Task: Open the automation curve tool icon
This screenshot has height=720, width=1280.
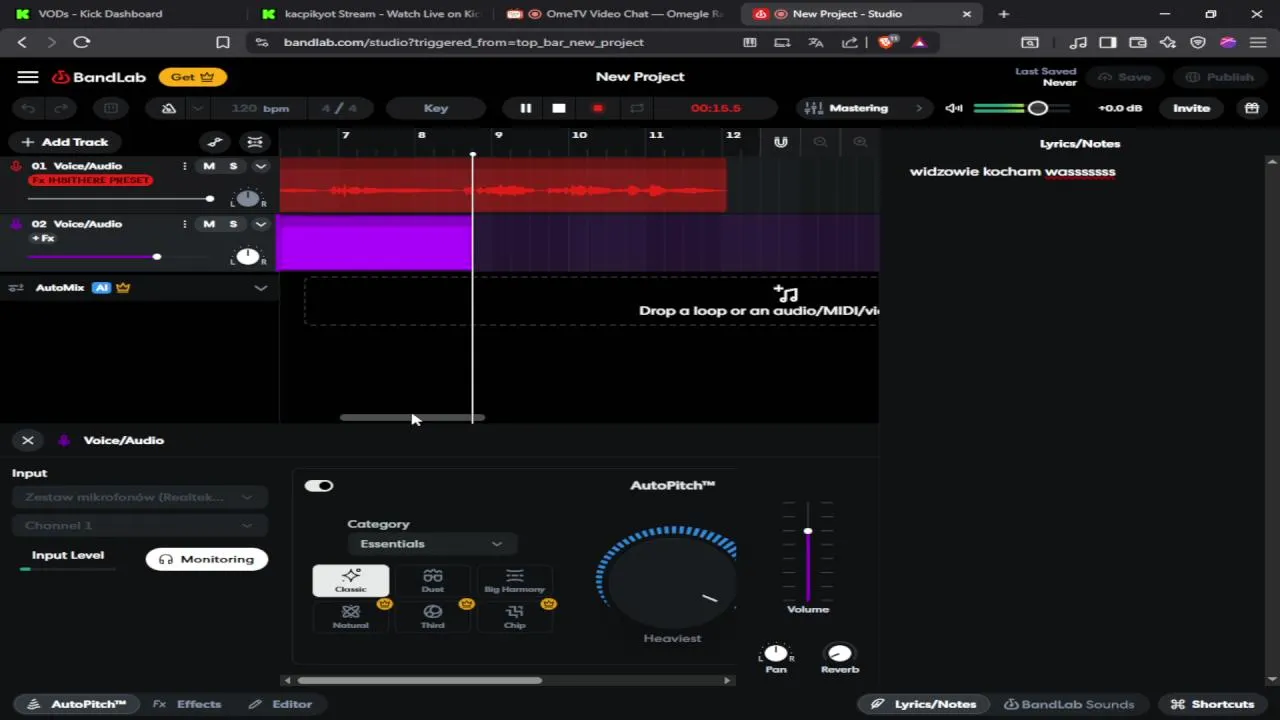Action: click(215, 142)
